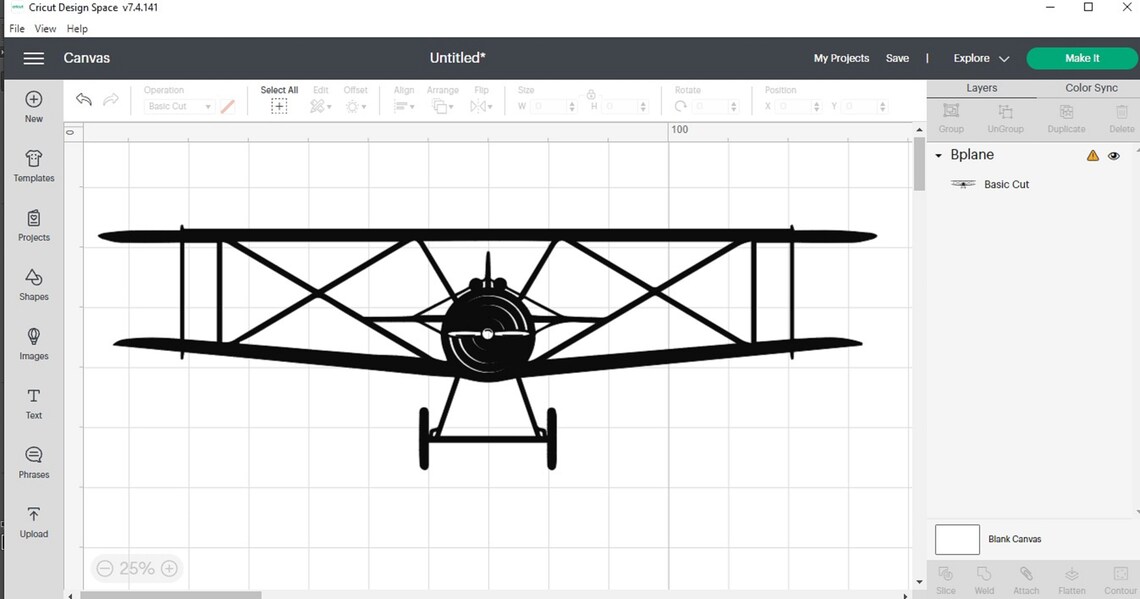Click the Blank Canvas color swatch

coord(956,539)
